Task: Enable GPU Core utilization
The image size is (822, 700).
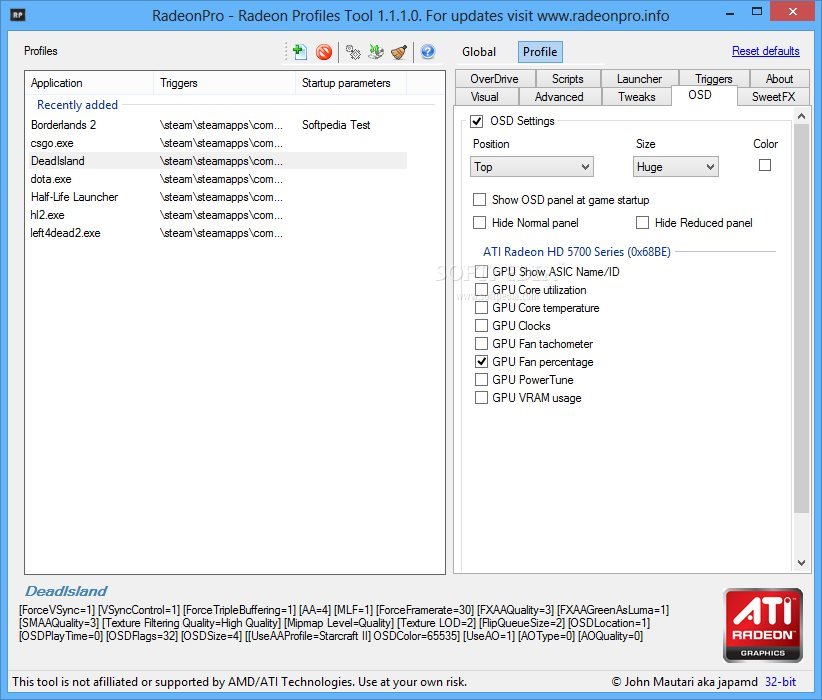Action: [481, 289]
